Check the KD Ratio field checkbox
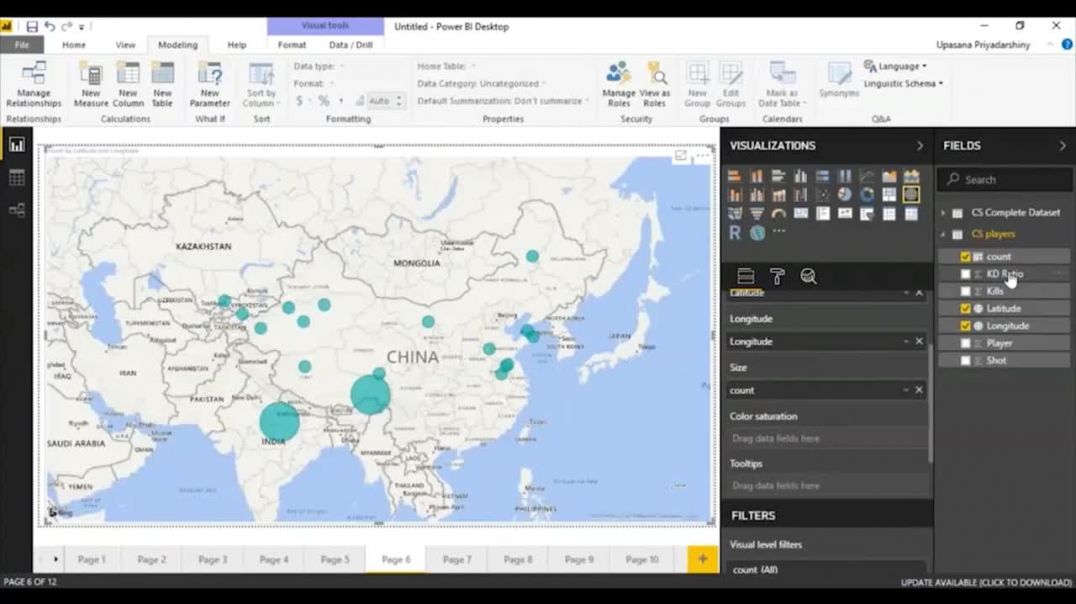 [x=965, y=274]
